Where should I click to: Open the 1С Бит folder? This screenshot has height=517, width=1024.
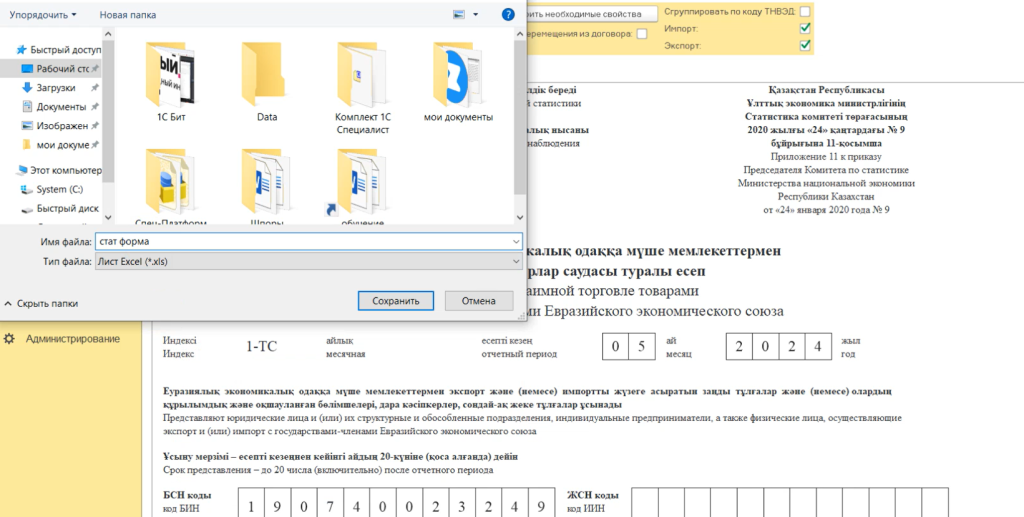[170, 80]
